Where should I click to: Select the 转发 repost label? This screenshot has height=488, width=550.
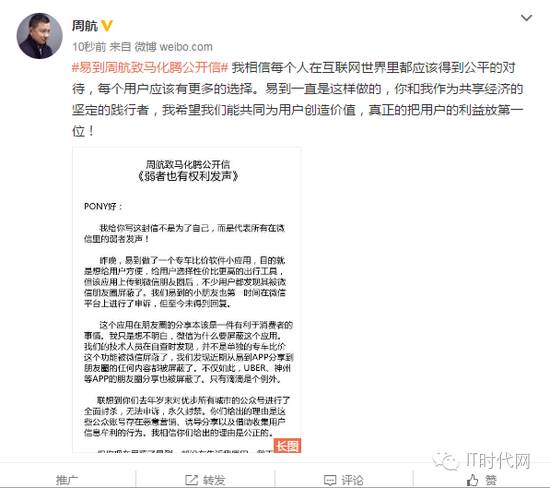214,480
